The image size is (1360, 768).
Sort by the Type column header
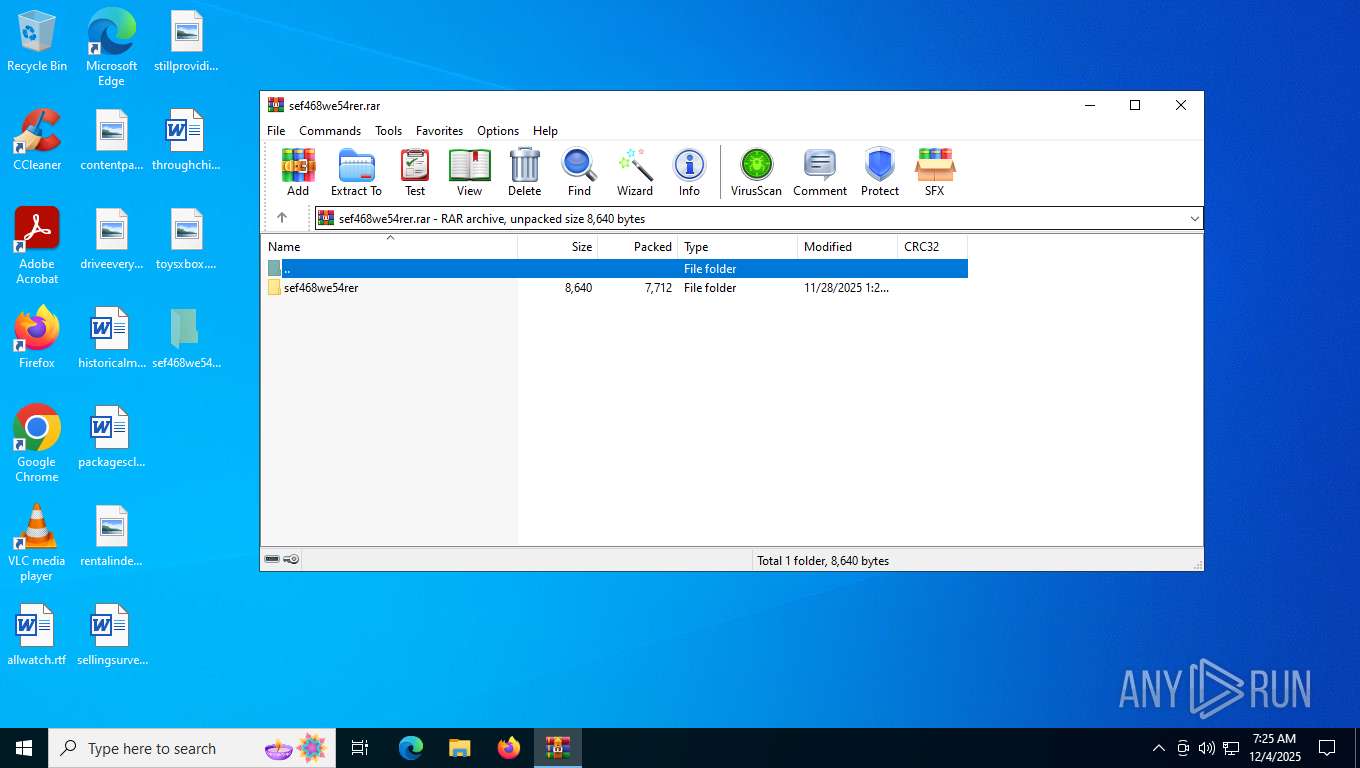pos(738,247)
